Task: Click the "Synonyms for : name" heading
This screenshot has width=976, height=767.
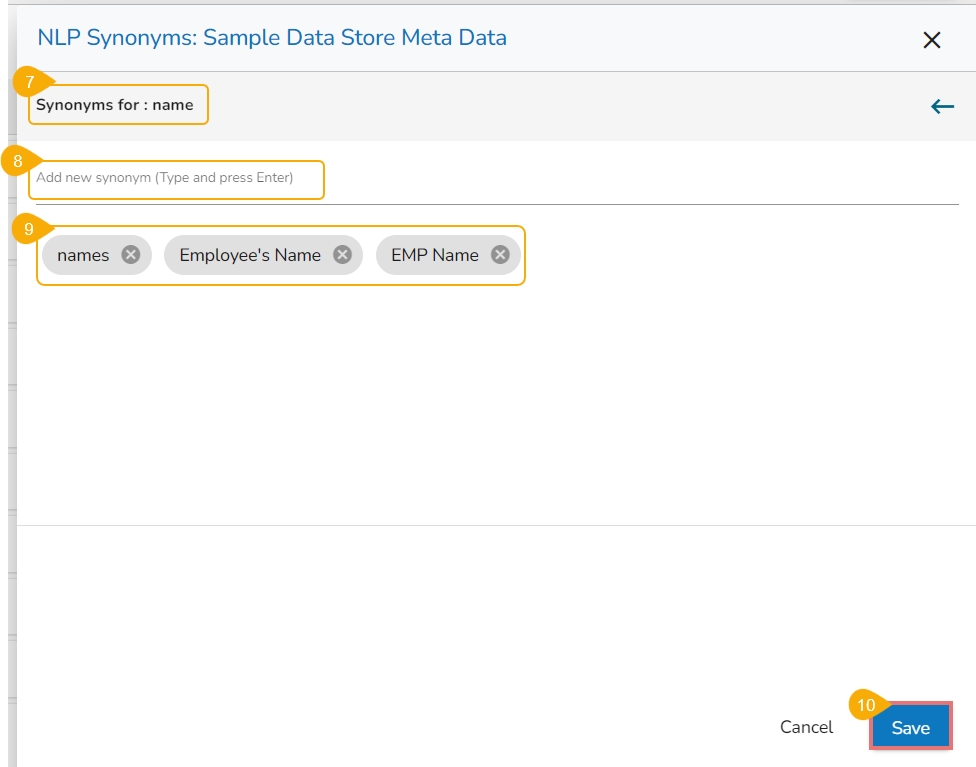Action: [x=115, y=105]
